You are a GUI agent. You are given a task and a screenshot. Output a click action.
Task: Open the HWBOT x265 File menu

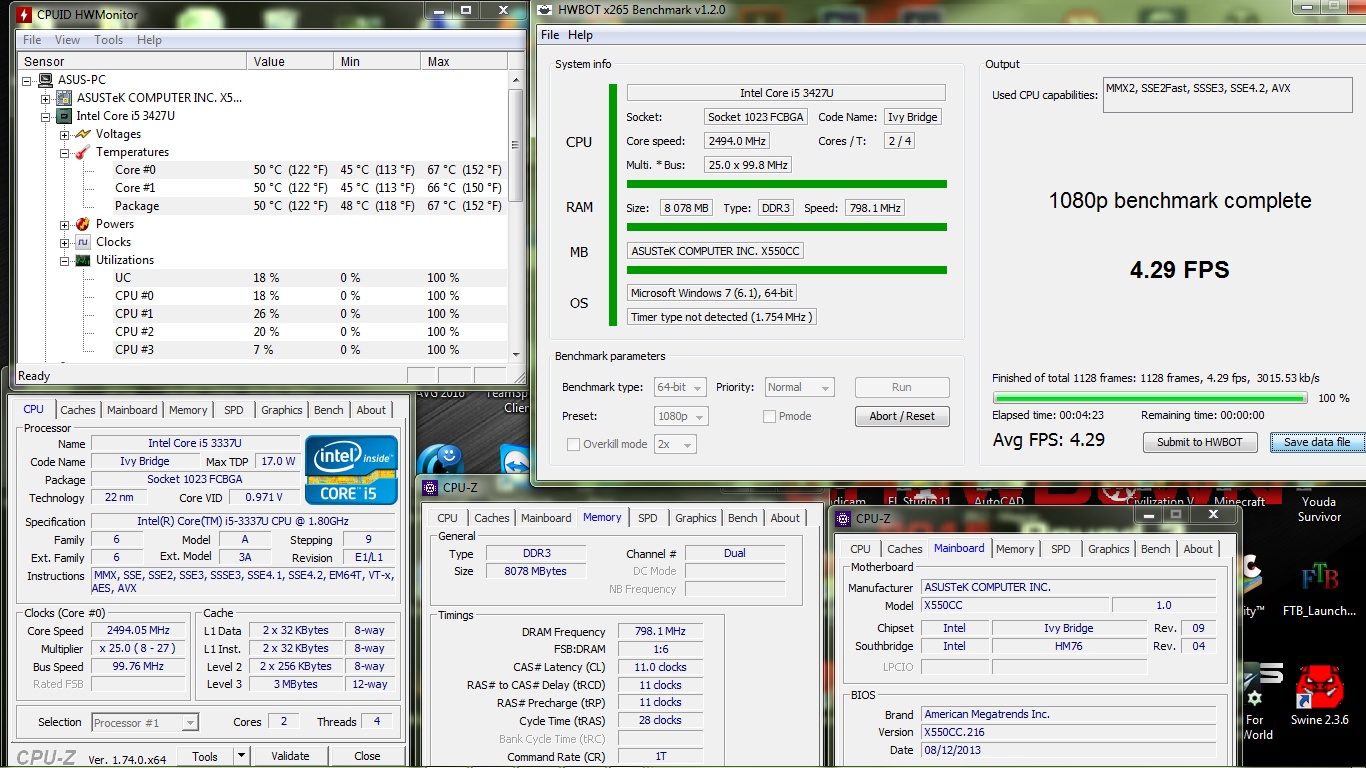click(550, 35)
